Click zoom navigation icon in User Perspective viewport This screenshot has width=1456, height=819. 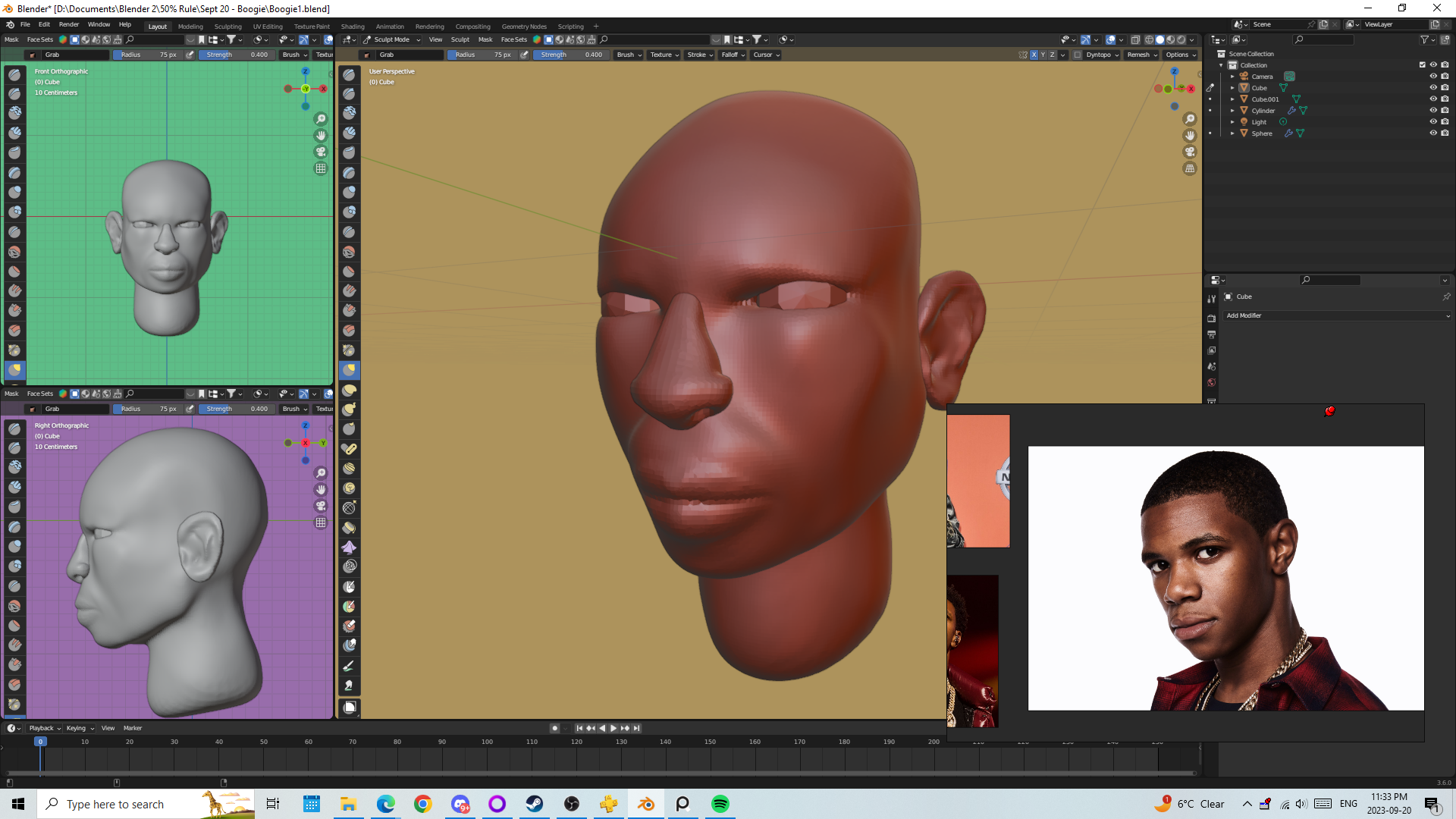tap(1190, 119)
